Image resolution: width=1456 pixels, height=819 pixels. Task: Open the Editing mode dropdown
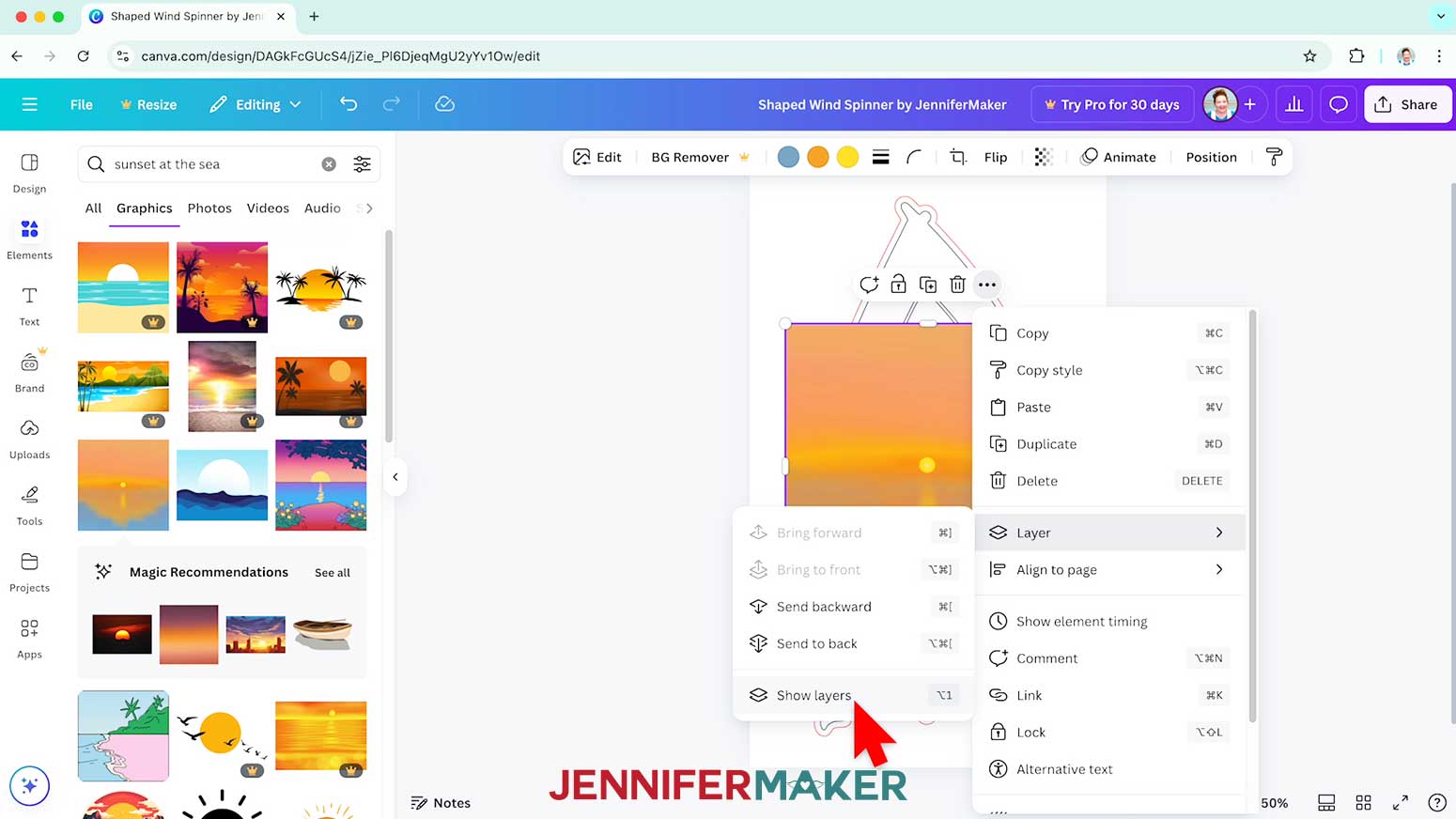point(256,104)
